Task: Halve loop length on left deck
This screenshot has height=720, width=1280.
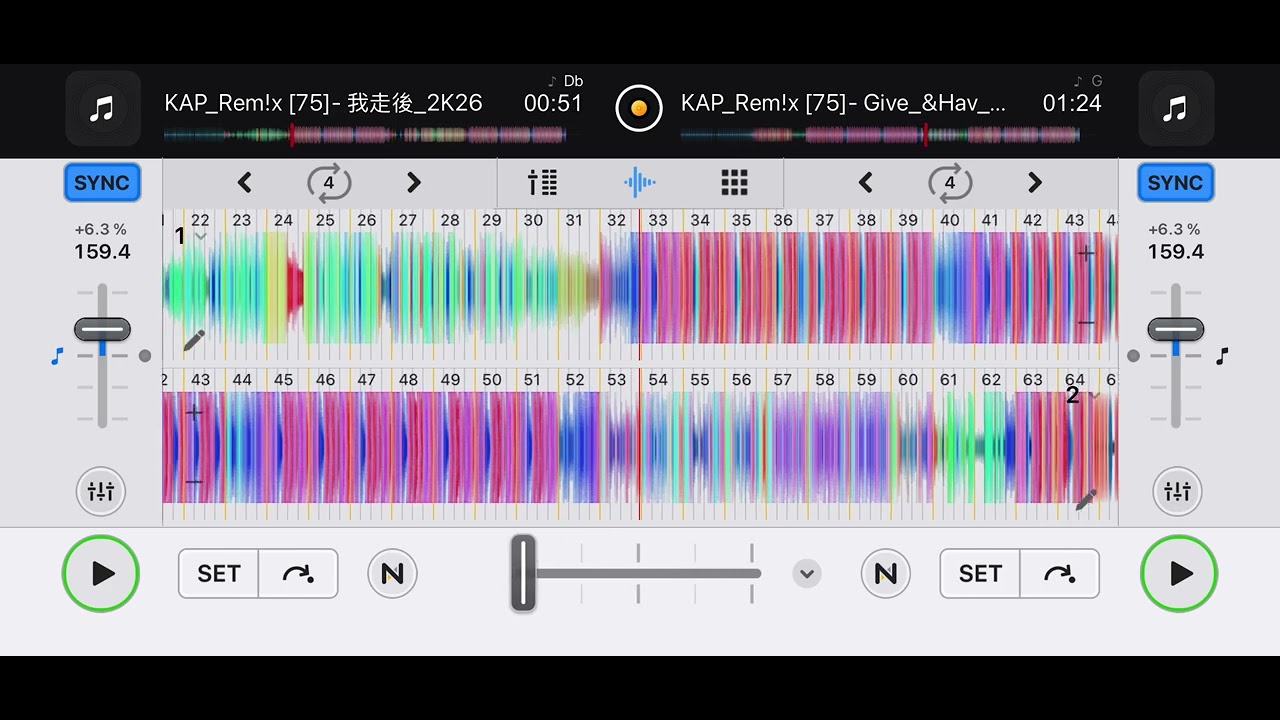Action: [244, 182]
